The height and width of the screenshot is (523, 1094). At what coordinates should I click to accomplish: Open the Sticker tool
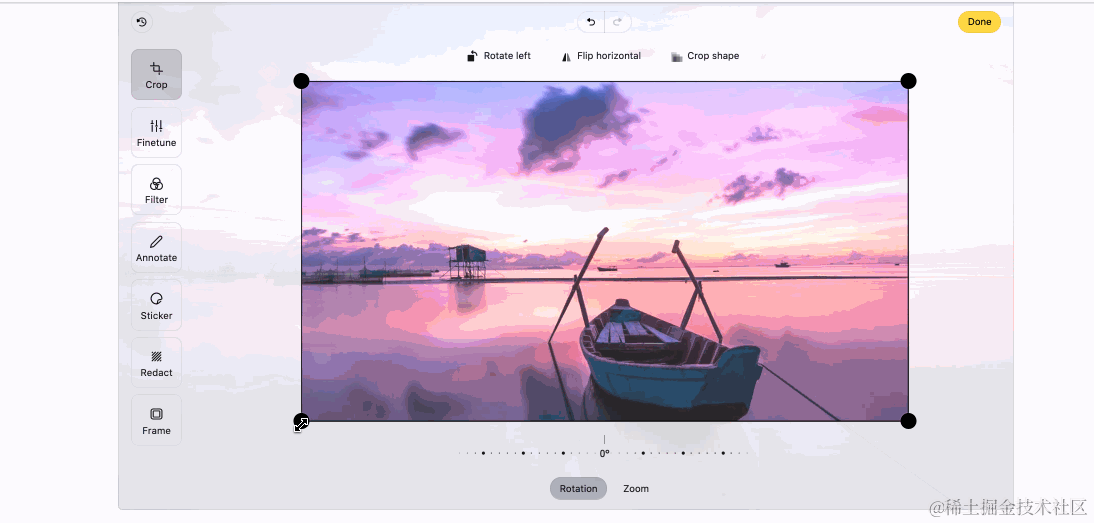pos(156,305)
